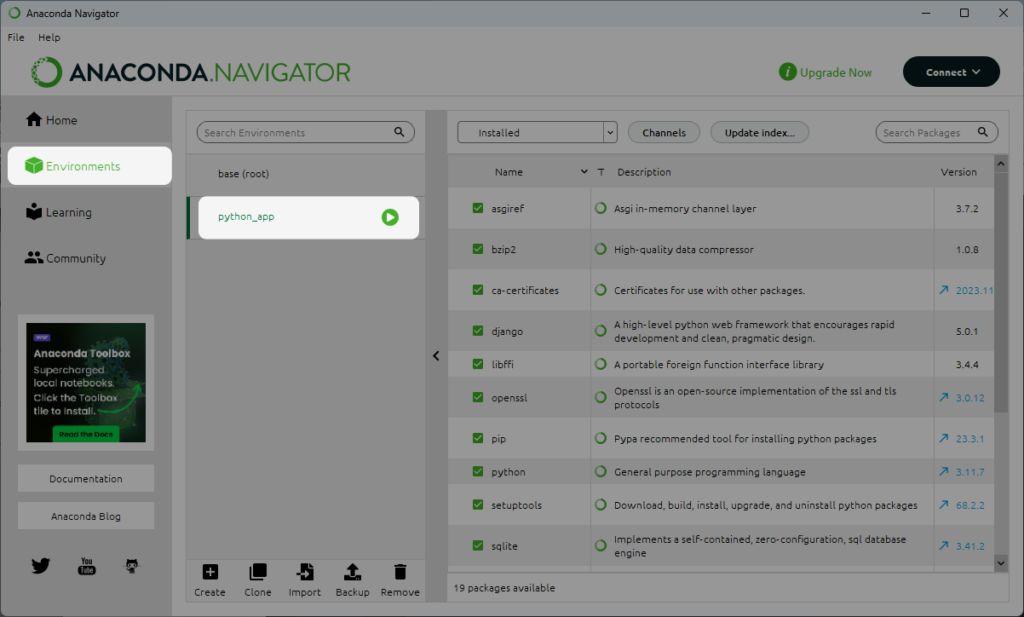Toggle the libffi package checkbox

point(478,364)
